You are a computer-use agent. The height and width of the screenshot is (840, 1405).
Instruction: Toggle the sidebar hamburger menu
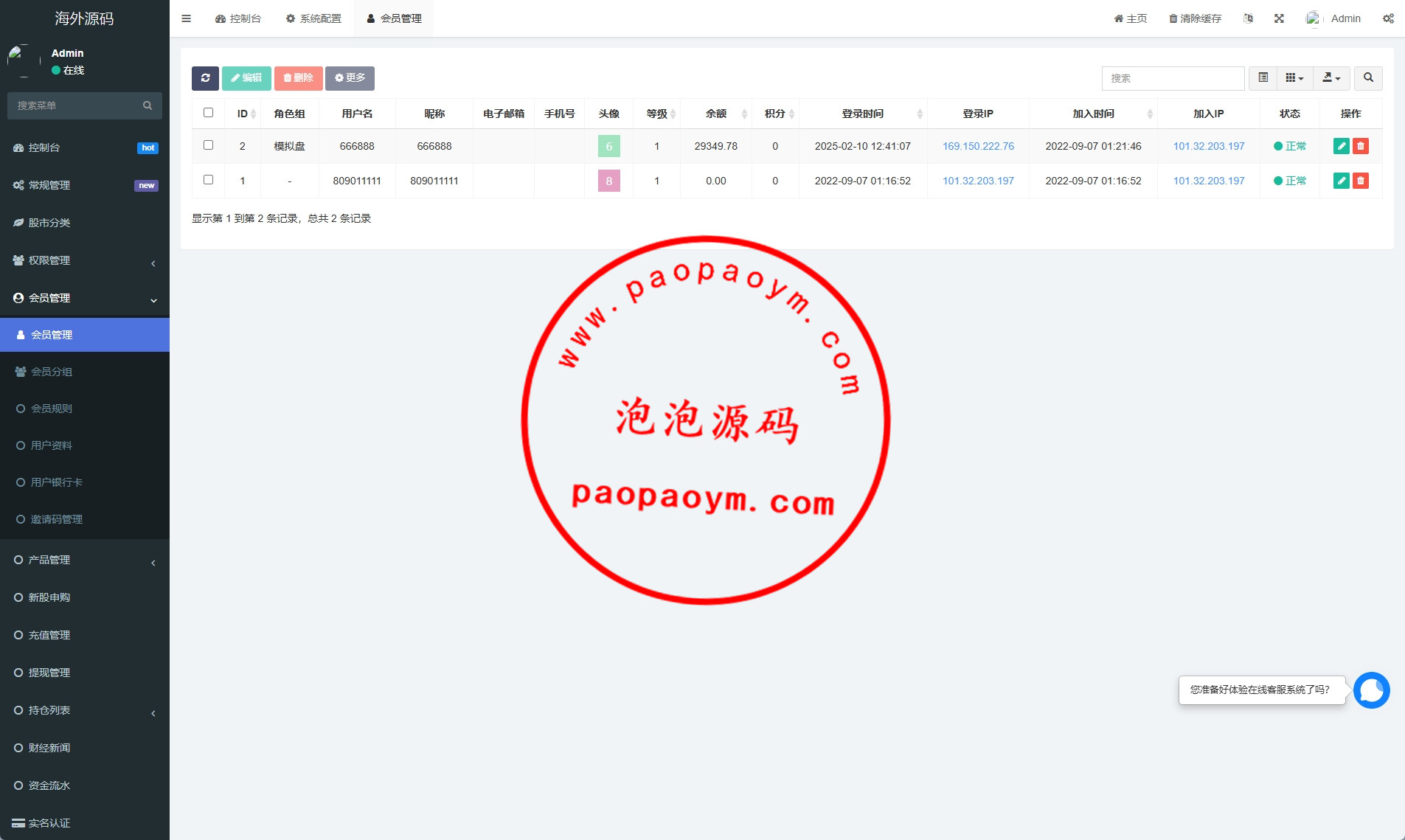pos(187,18)
